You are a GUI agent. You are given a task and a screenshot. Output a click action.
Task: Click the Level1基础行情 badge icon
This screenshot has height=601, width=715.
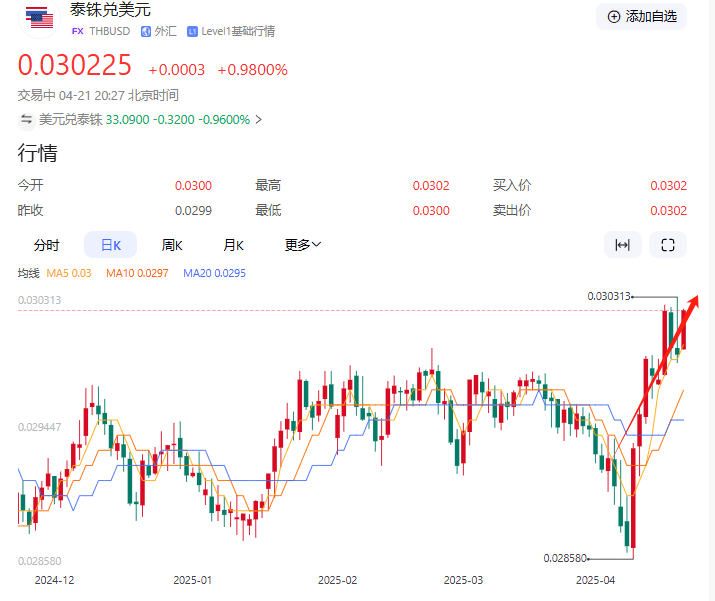pos(192,31)
